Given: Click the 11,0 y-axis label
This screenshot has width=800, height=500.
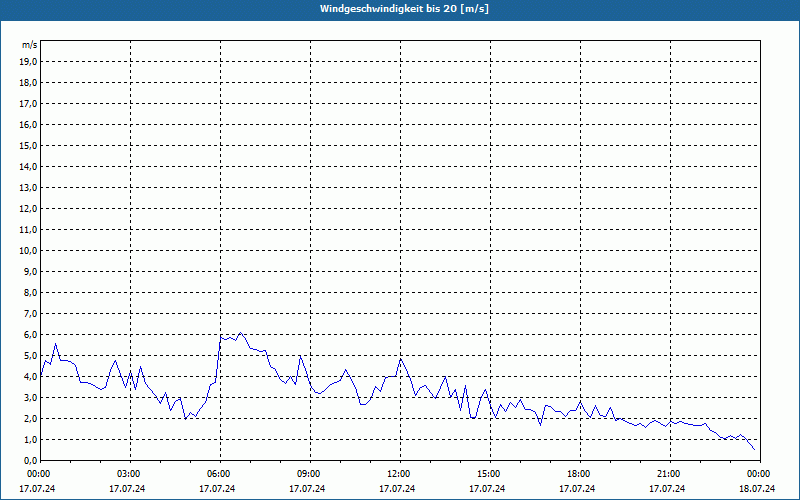Looking at the screenshot, I should (x=28, y=230).
